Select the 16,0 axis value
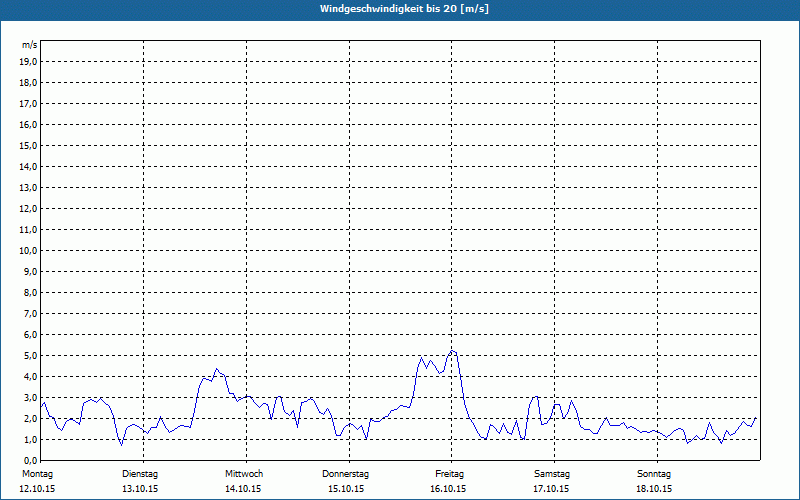Screen dimensions: 800x500 point(29,124)
